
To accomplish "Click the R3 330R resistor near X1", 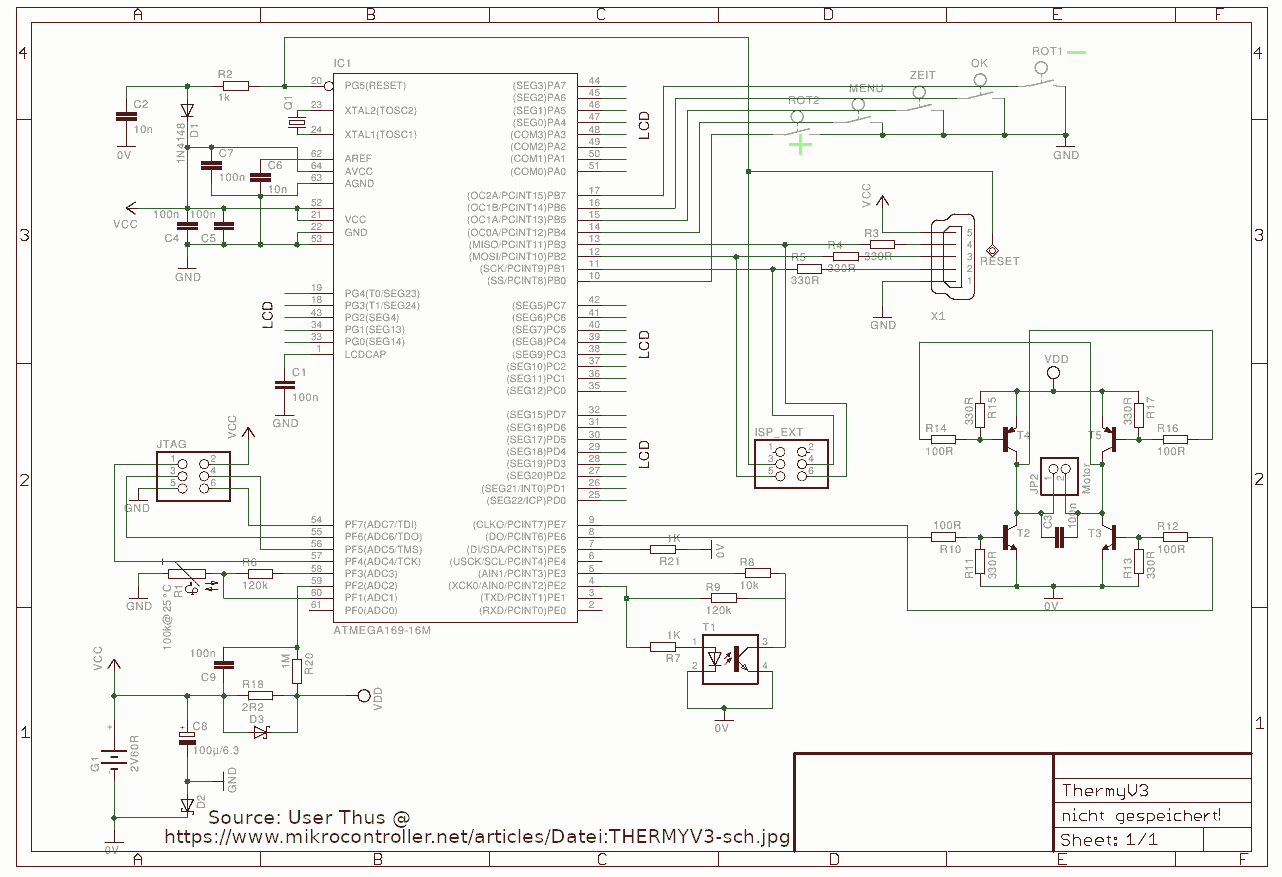I will coord(880,244).
